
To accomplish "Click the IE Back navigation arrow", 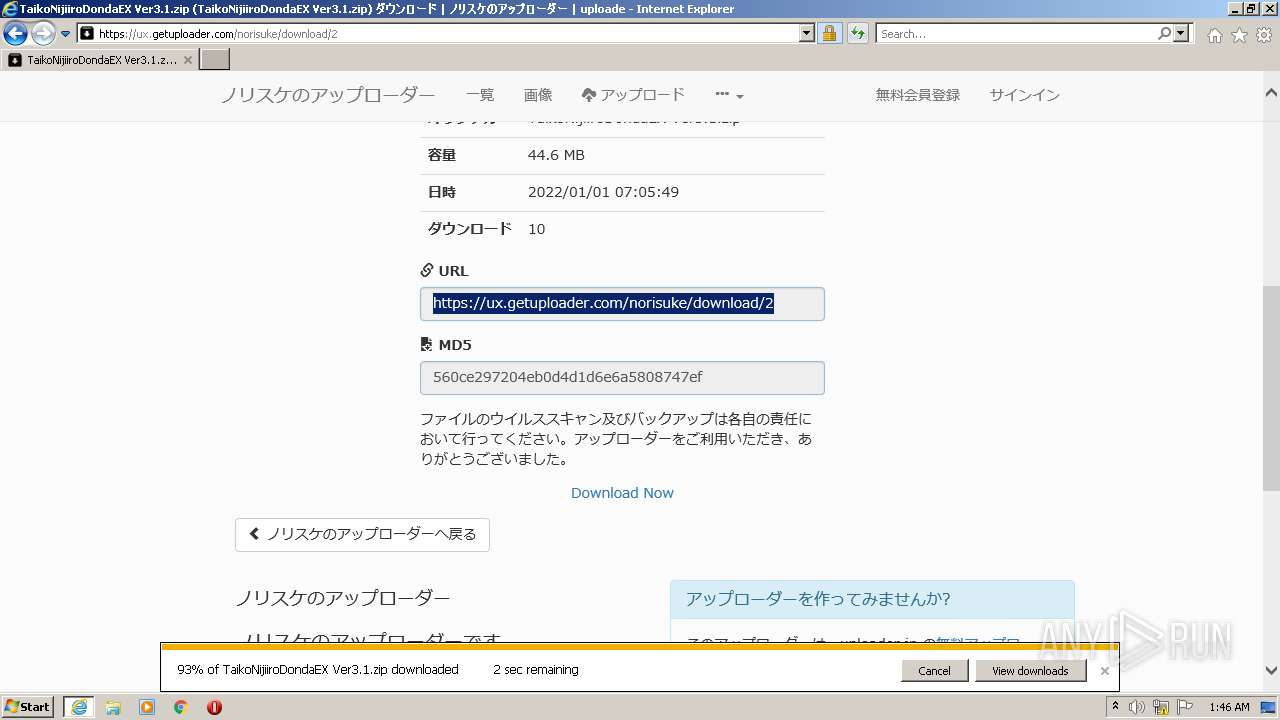I will [x=16, y=33].
